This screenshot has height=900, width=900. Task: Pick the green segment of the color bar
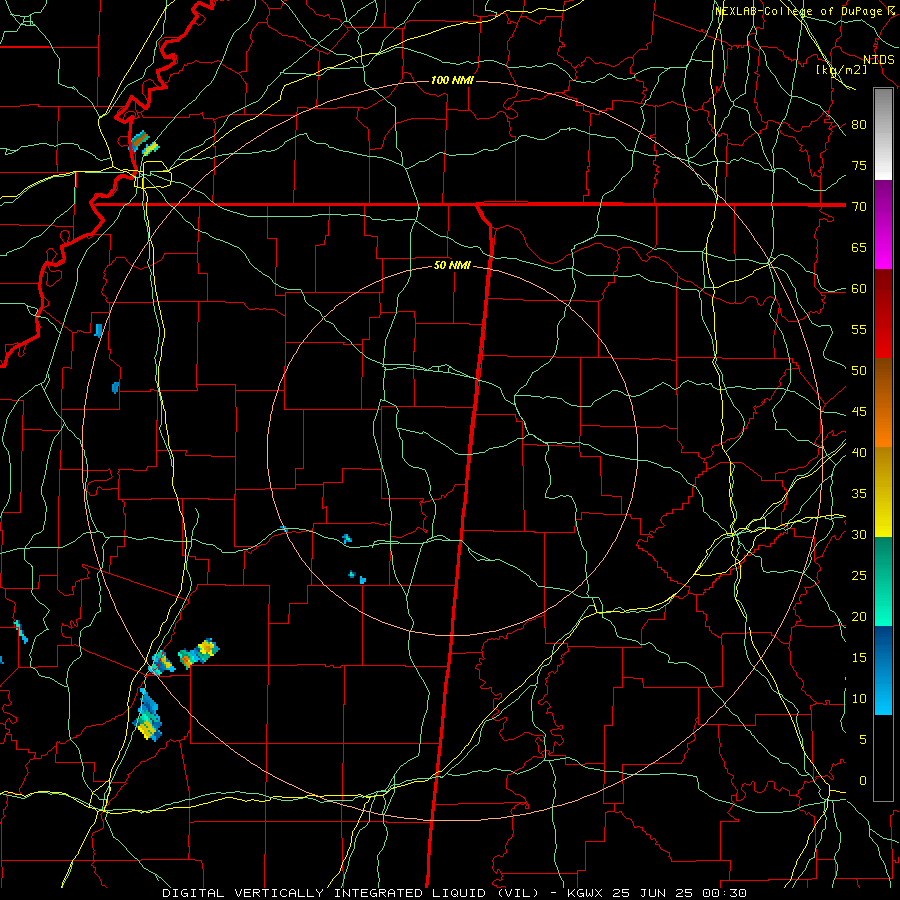[x=883, y=581]
